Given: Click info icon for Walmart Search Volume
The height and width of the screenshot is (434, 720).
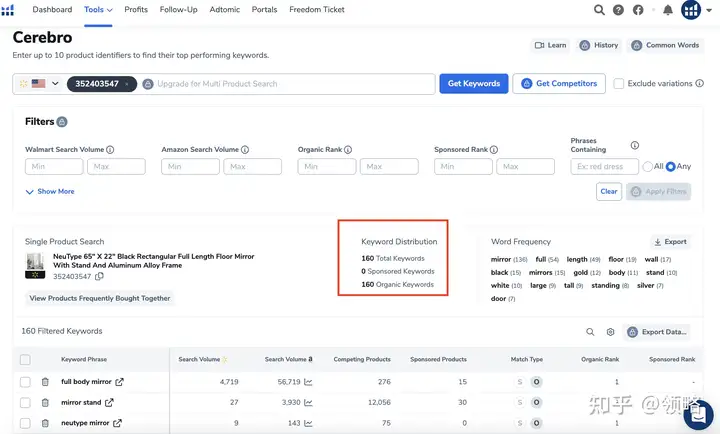Looking at the screenshot, I should (x=110, y=150).
